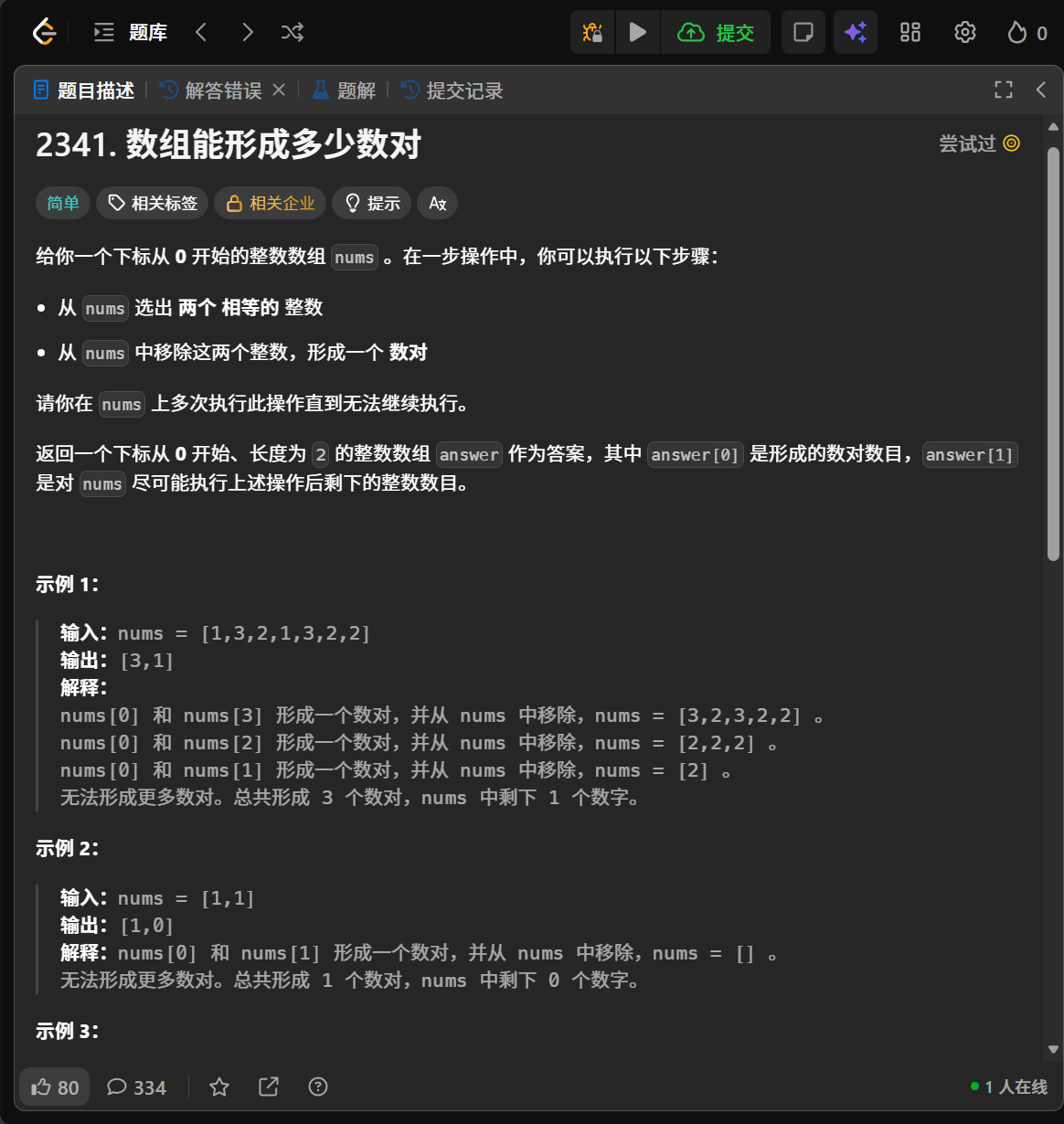This screenshot has height=1124, width=1064.
Task: Open the AI sparkle assistant icon
Action: (x=856, y=33)
